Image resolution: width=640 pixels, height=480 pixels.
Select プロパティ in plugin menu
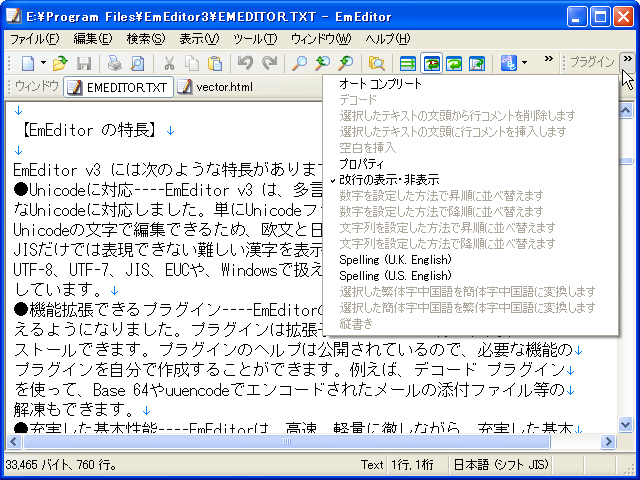pyautogui.click(x=470, y=164)
